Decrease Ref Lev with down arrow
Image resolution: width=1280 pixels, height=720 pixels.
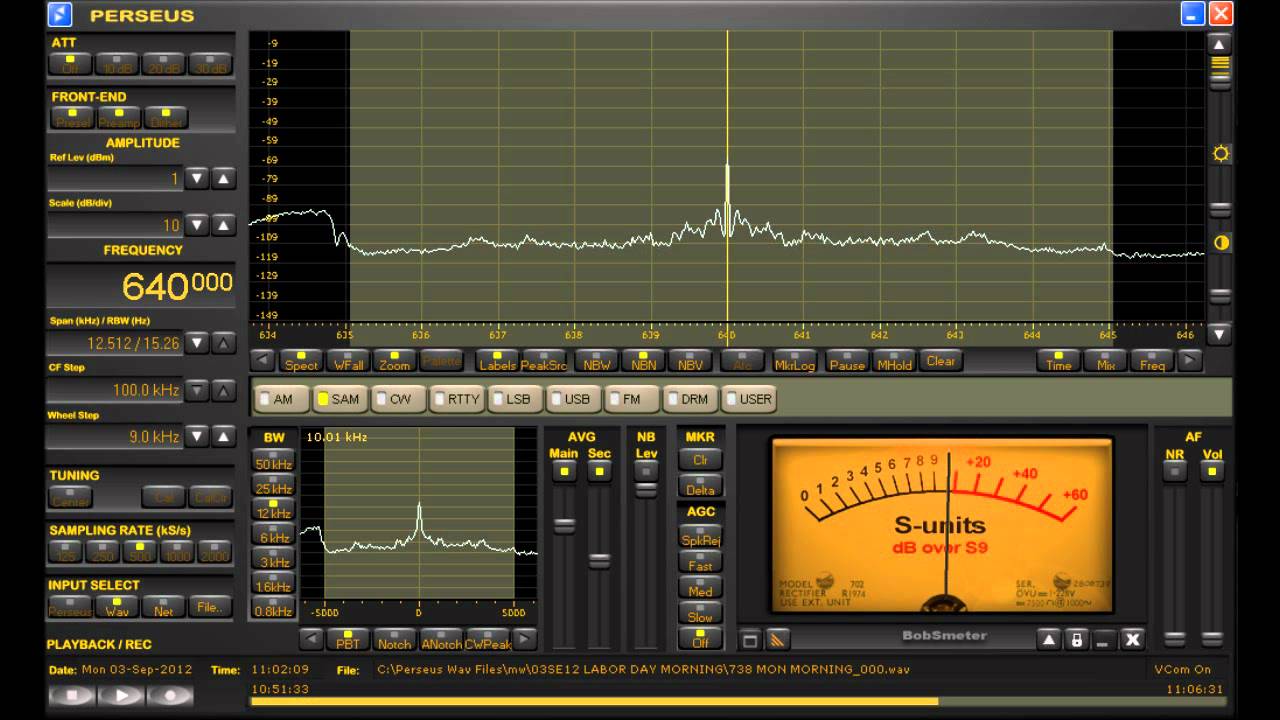click(x=198, y=179)
